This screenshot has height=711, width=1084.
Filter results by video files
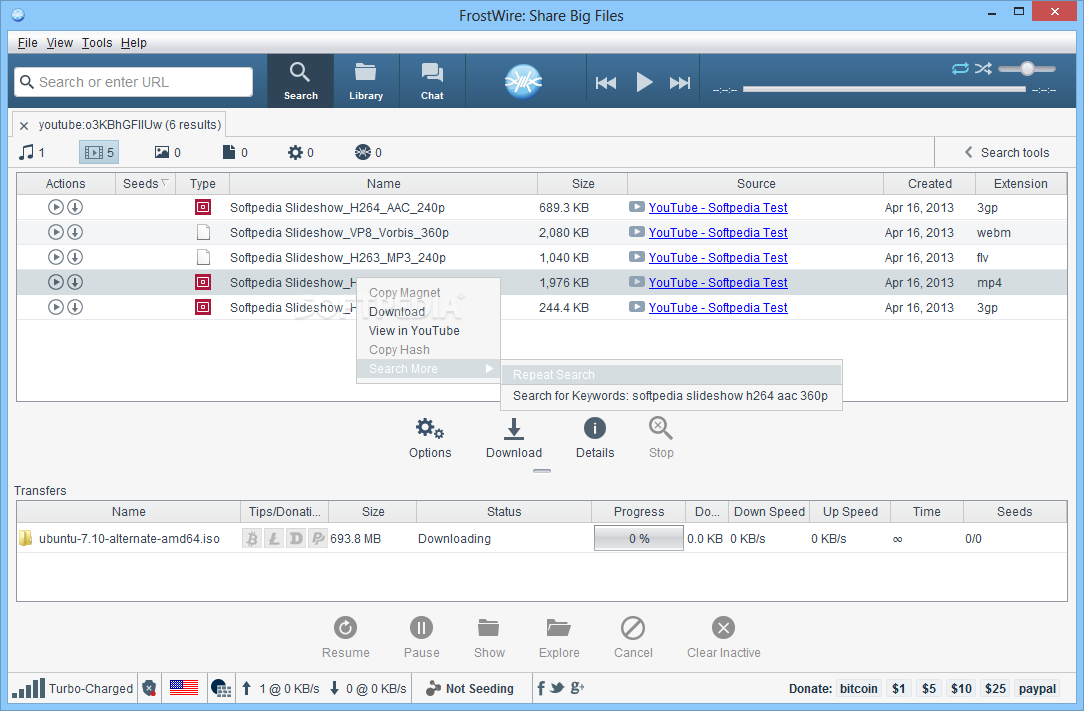pyautogui.click(x=99, y=152)
